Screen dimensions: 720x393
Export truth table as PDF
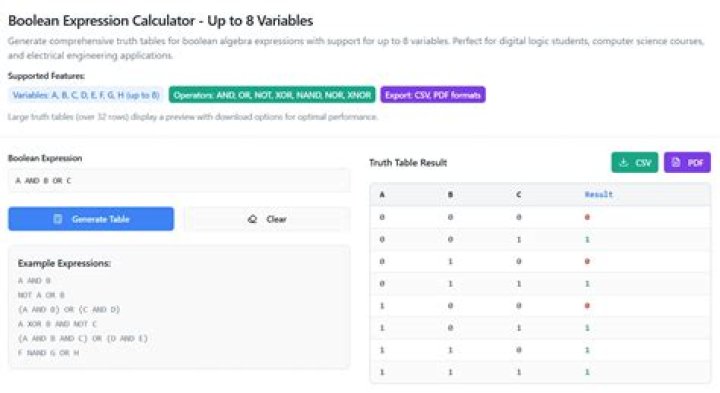point(687,163)
